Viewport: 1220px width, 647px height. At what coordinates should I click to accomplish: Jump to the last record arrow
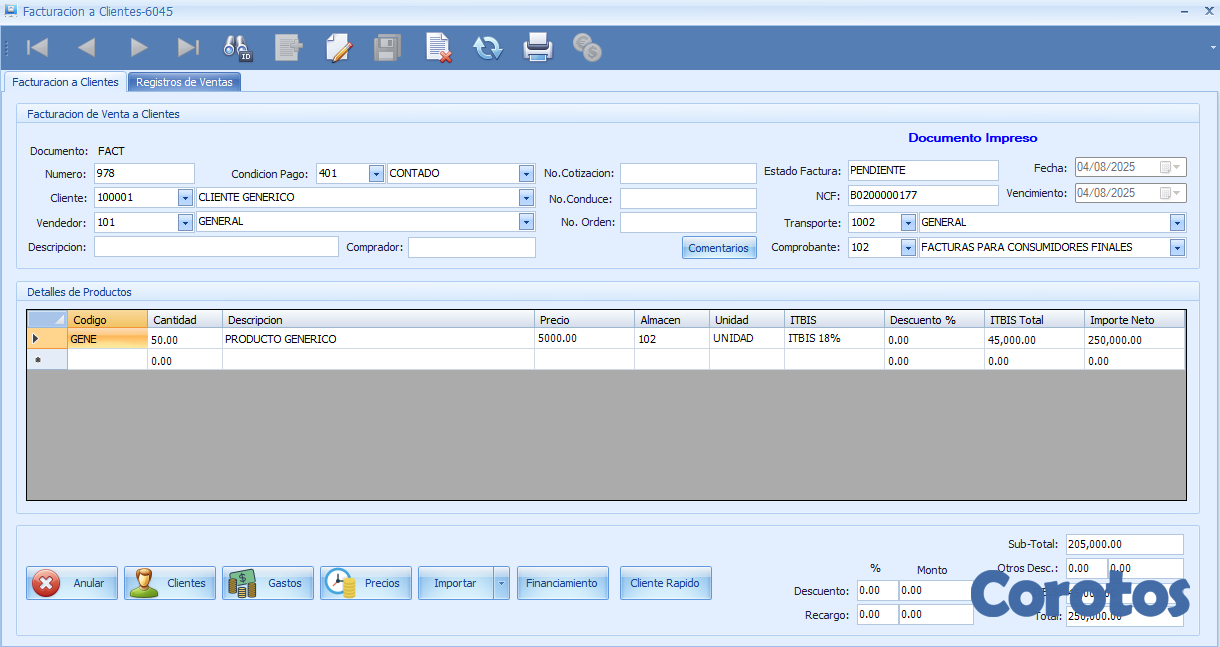pyautogui.click(x=187, y=48)
